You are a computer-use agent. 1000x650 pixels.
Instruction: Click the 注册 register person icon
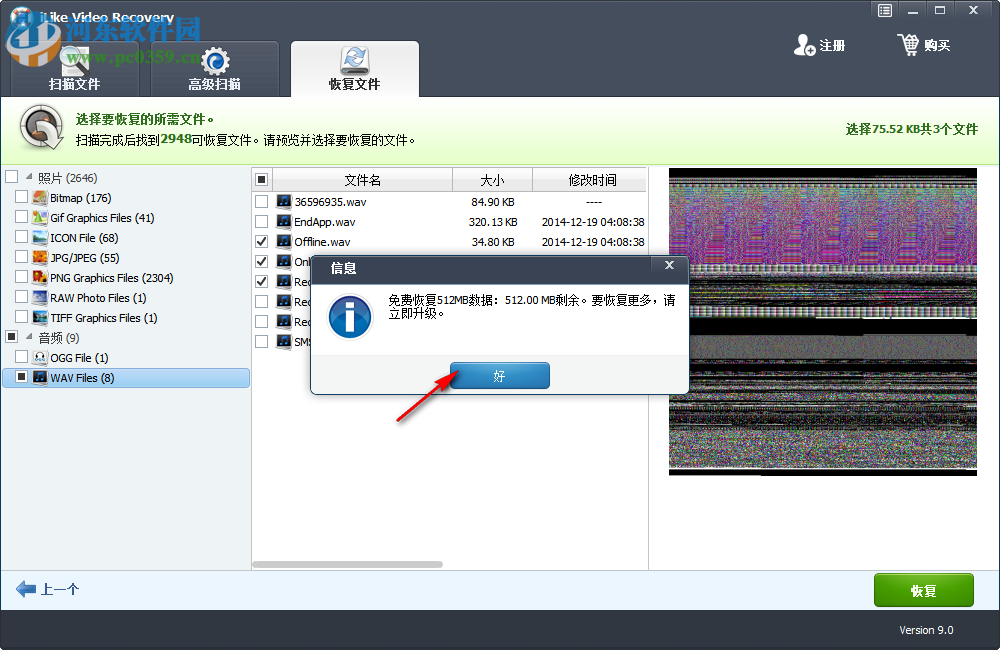pyautogui.click(x=806, y=44)
